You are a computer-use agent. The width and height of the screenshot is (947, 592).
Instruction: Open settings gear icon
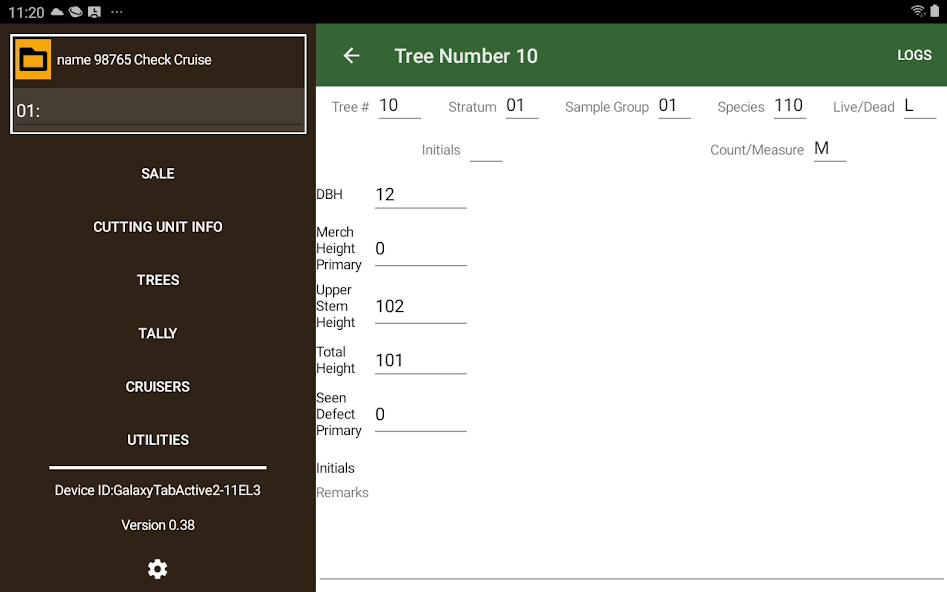click(157, 569)
